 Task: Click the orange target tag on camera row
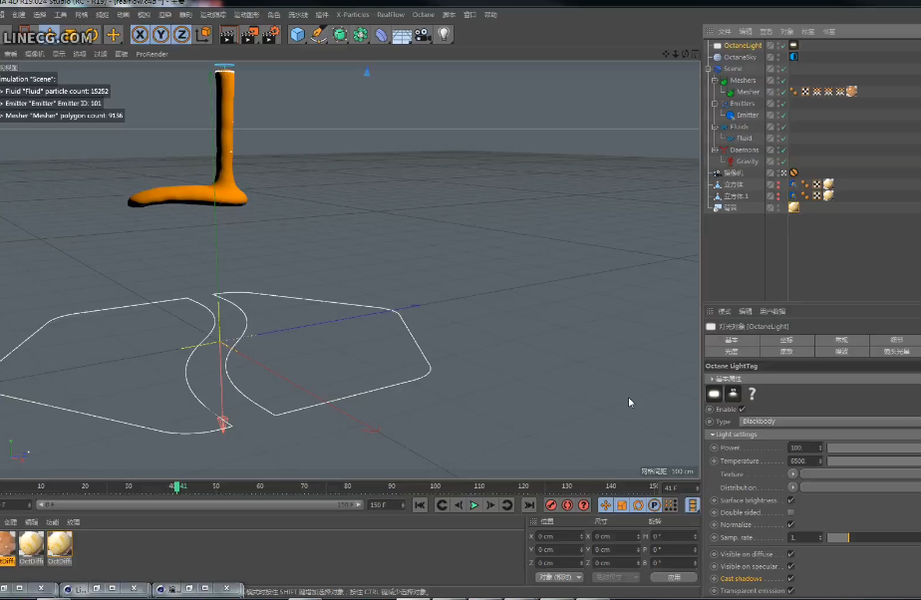[794, 173]
